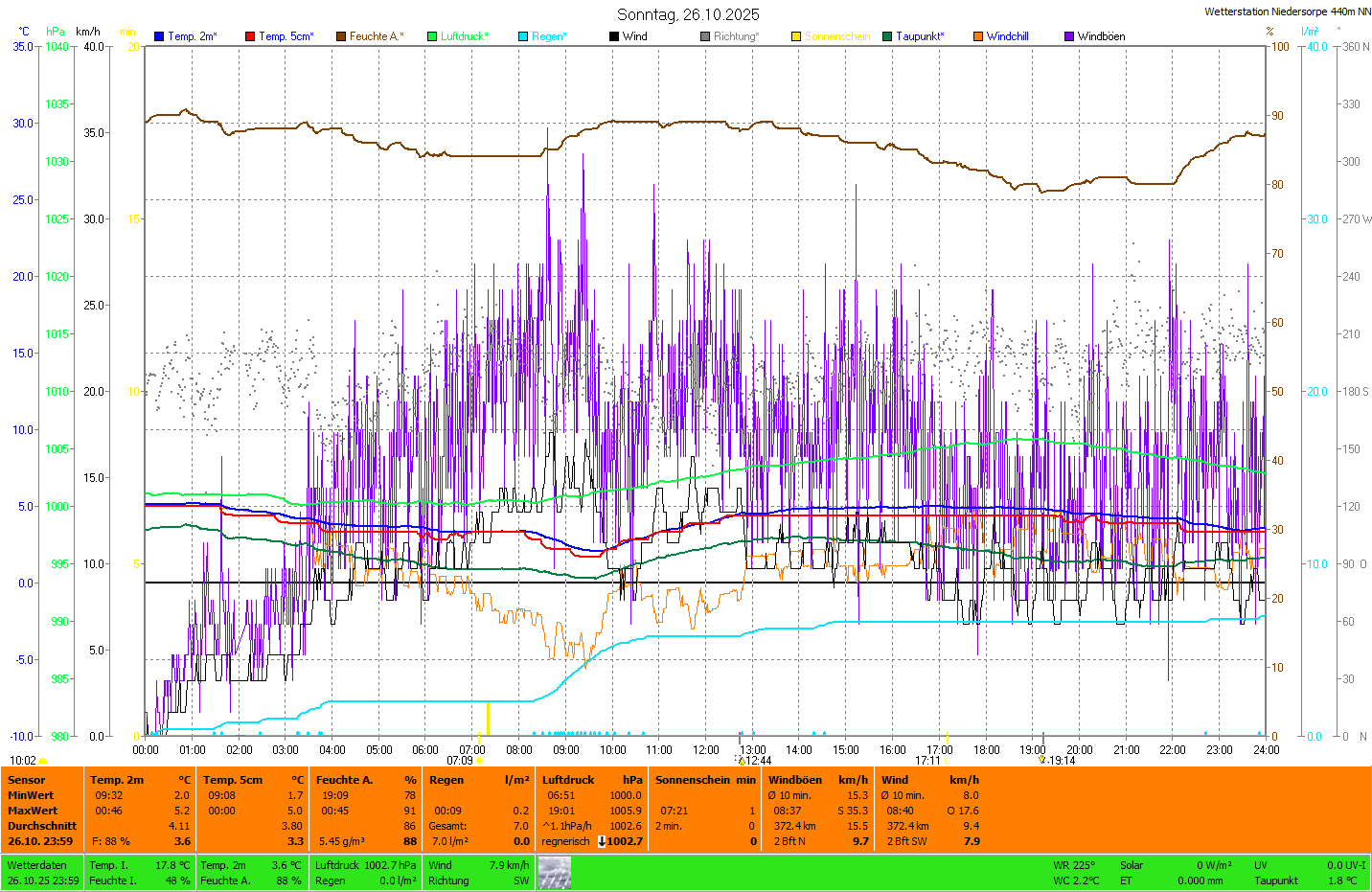This screenshot has width=1372, height=892.
Task: Click the Wetterstation Niedersorpe station label
Action: (1287, 11)
